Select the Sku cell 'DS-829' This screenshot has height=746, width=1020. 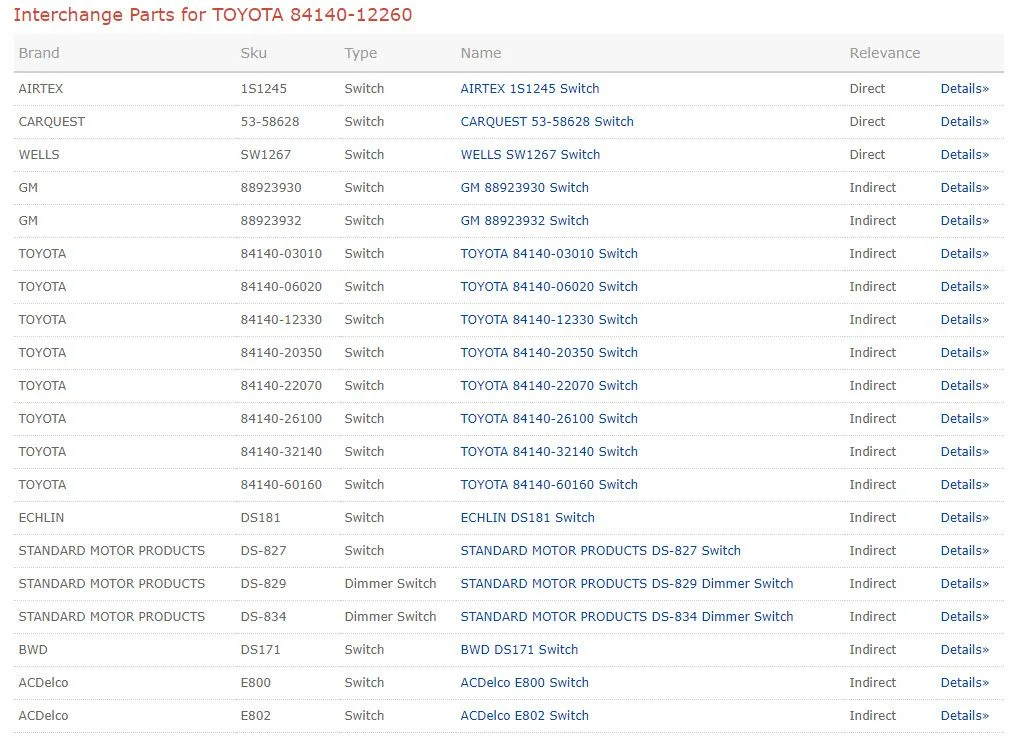click(x=263, y=584)
